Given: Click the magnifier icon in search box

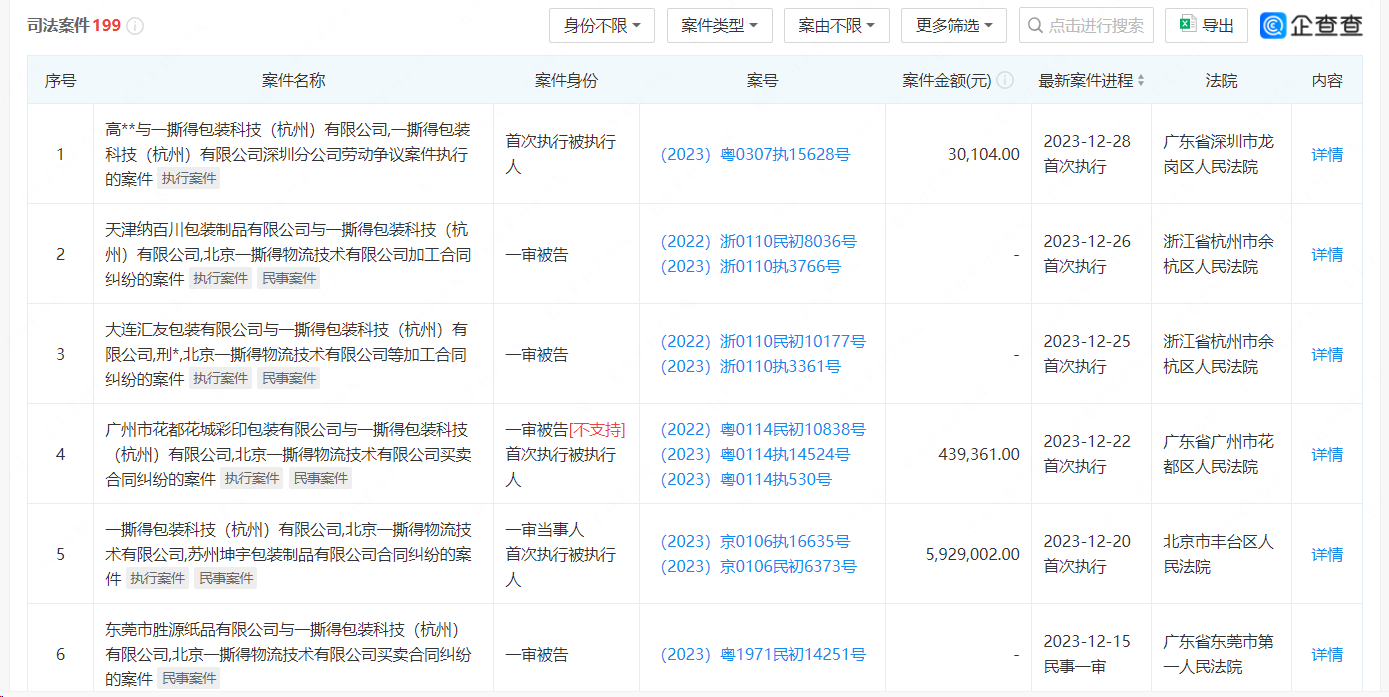Looking at the screenshot, I should coord(1034,25).
